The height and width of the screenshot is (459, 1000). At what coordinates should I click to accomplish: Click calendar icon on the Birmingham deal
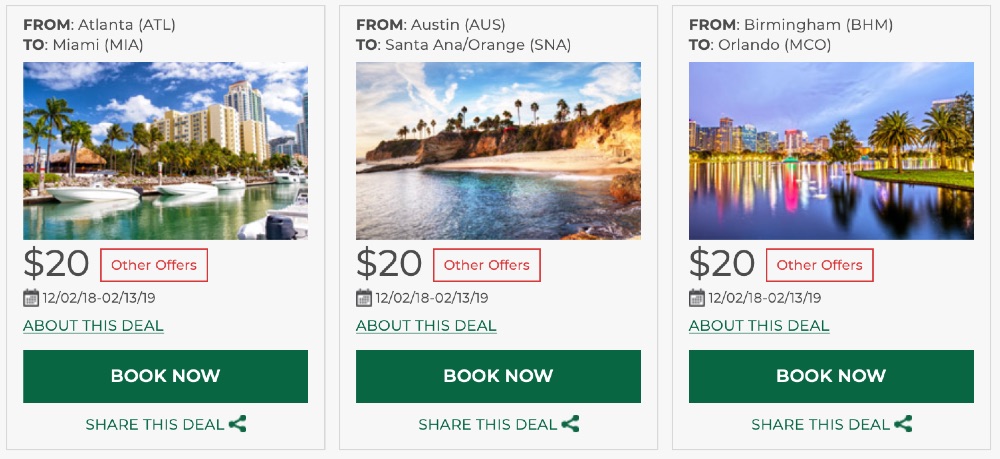(x=697, y=297)
